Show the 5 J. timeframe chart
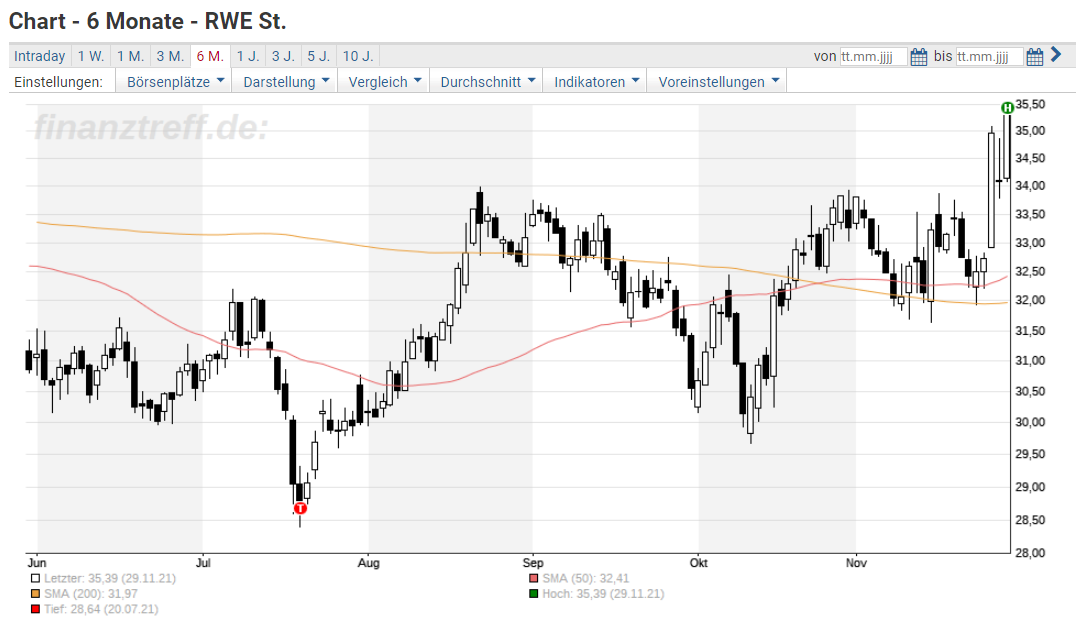1085x632 pixels. [x=318, y=56]
